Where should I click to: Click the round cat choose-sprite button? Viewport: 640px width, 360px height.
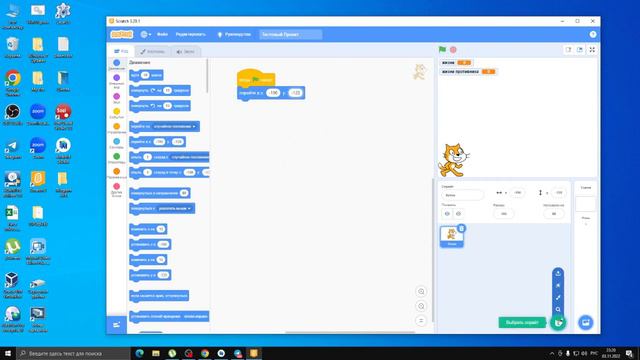coord(558,322)
